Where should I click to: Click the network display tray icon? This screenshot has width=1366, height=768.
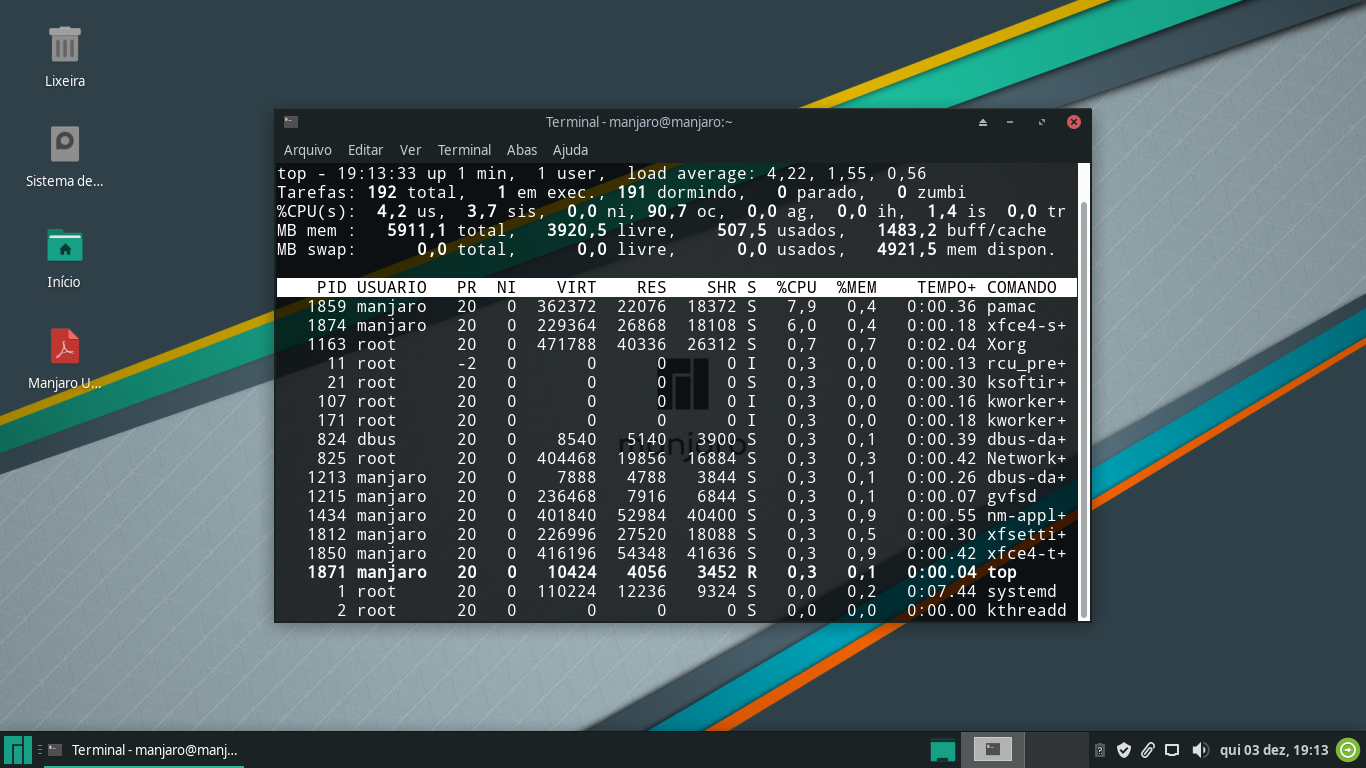tap(1173, 750)
